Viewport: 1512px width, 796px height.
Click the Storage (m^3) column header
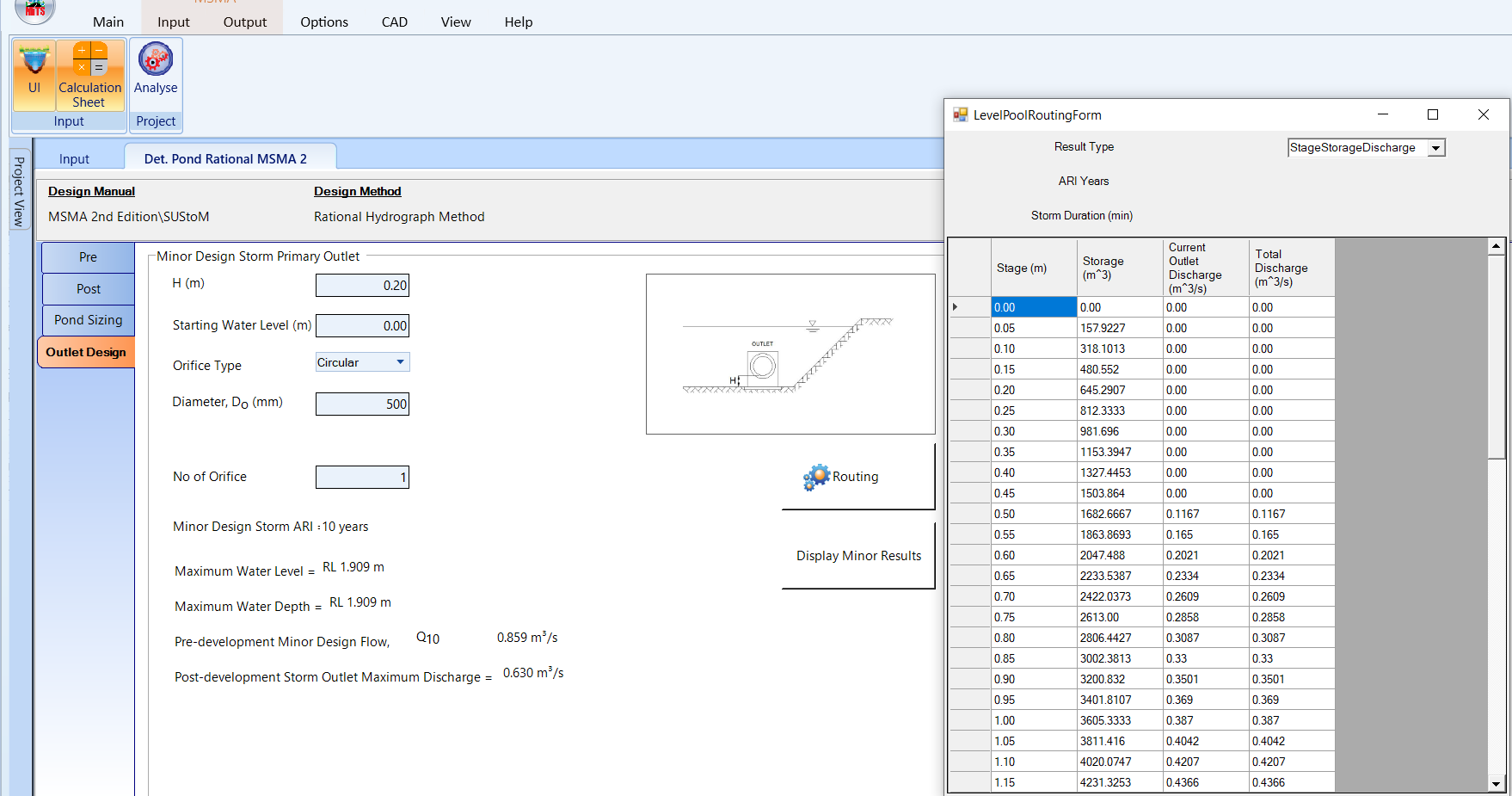click(x=1120, y=268)
